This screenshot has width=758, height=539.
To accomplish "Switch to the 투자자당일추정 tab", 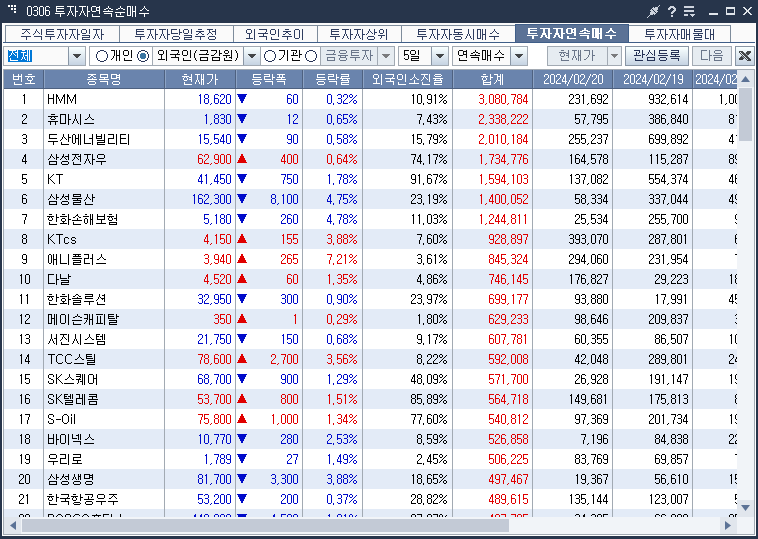I will pyautogui.click(x=176, y=34).
